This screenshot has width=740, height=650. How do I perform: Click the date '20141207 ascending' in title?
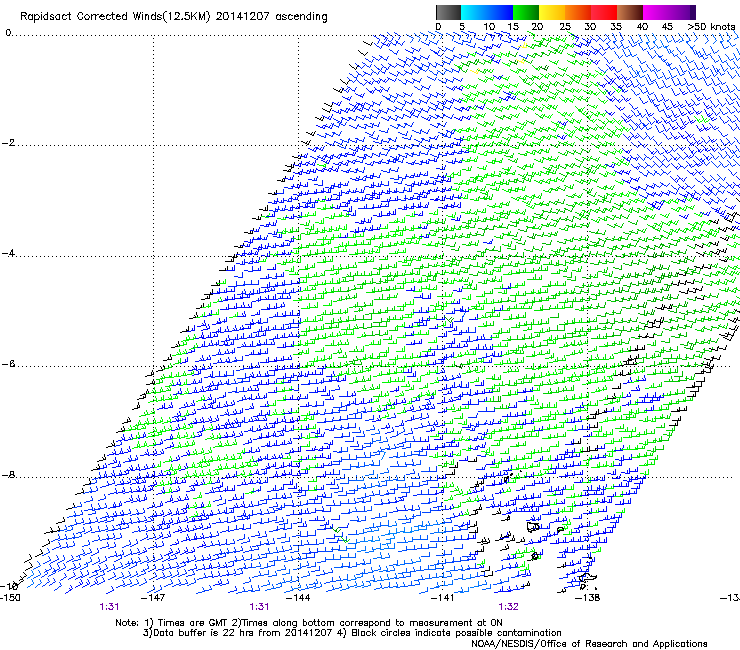[271, 17]
